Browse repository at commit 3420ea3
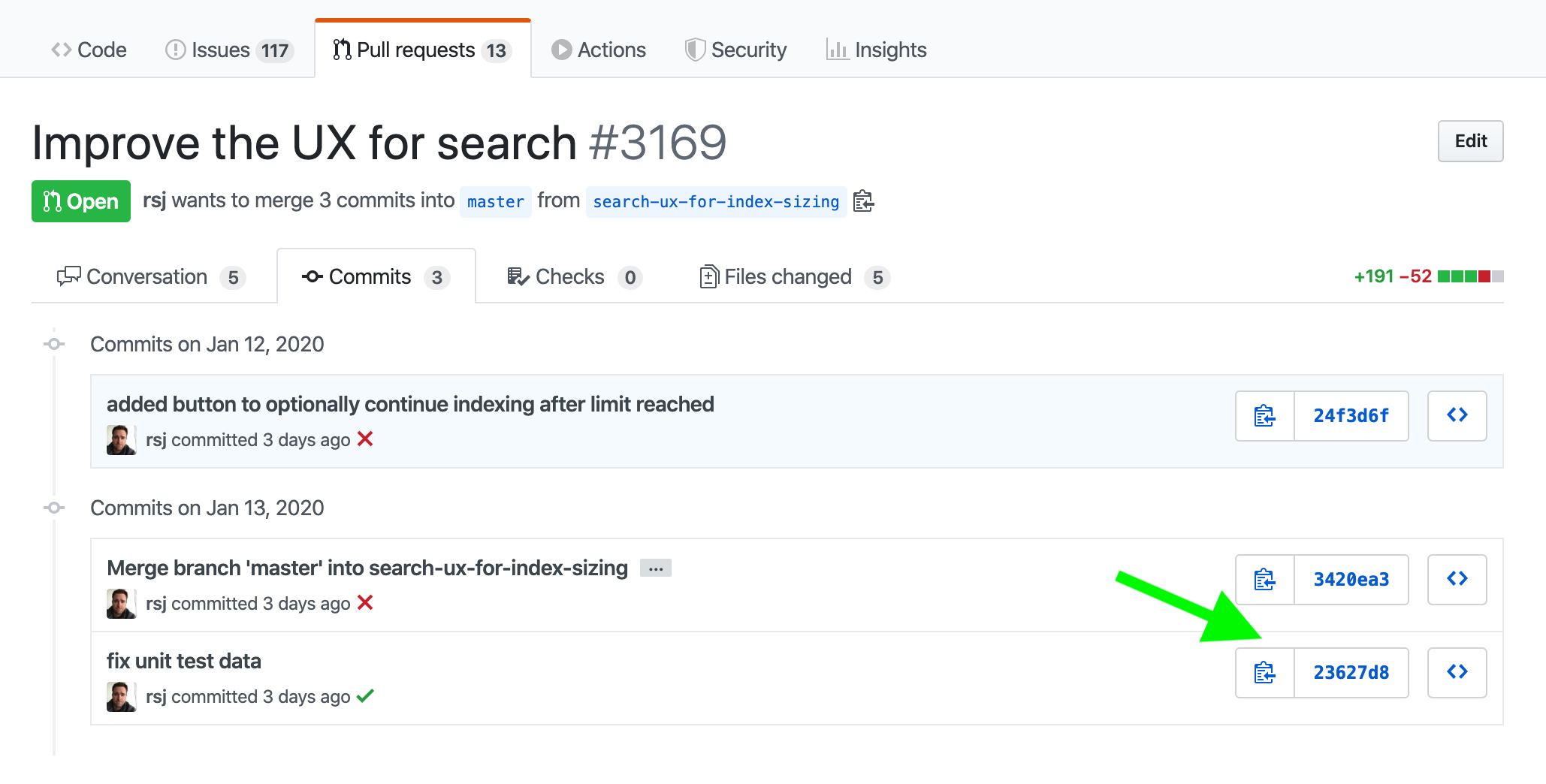 point(1457,579)
